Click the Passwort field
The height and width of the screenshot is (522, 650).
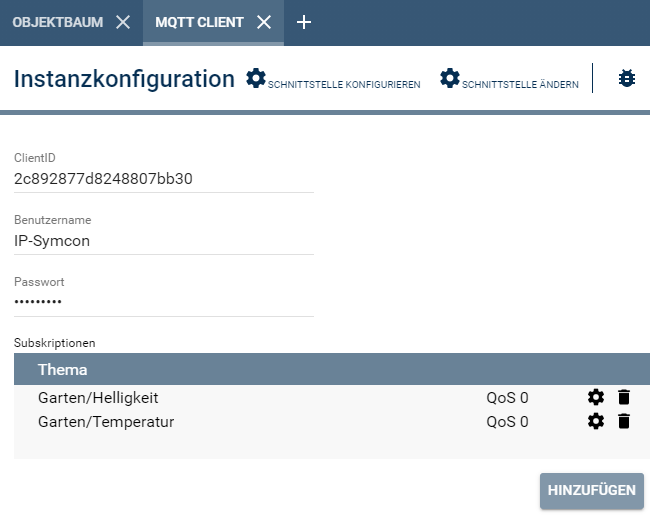tap(164, 302)
